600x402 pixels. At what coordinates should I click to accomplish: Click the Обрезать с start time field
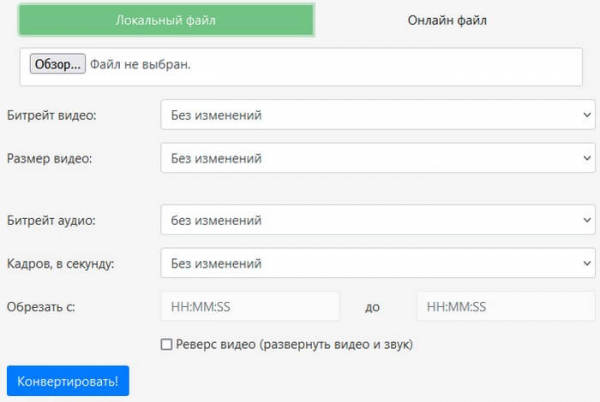point(250,306)
